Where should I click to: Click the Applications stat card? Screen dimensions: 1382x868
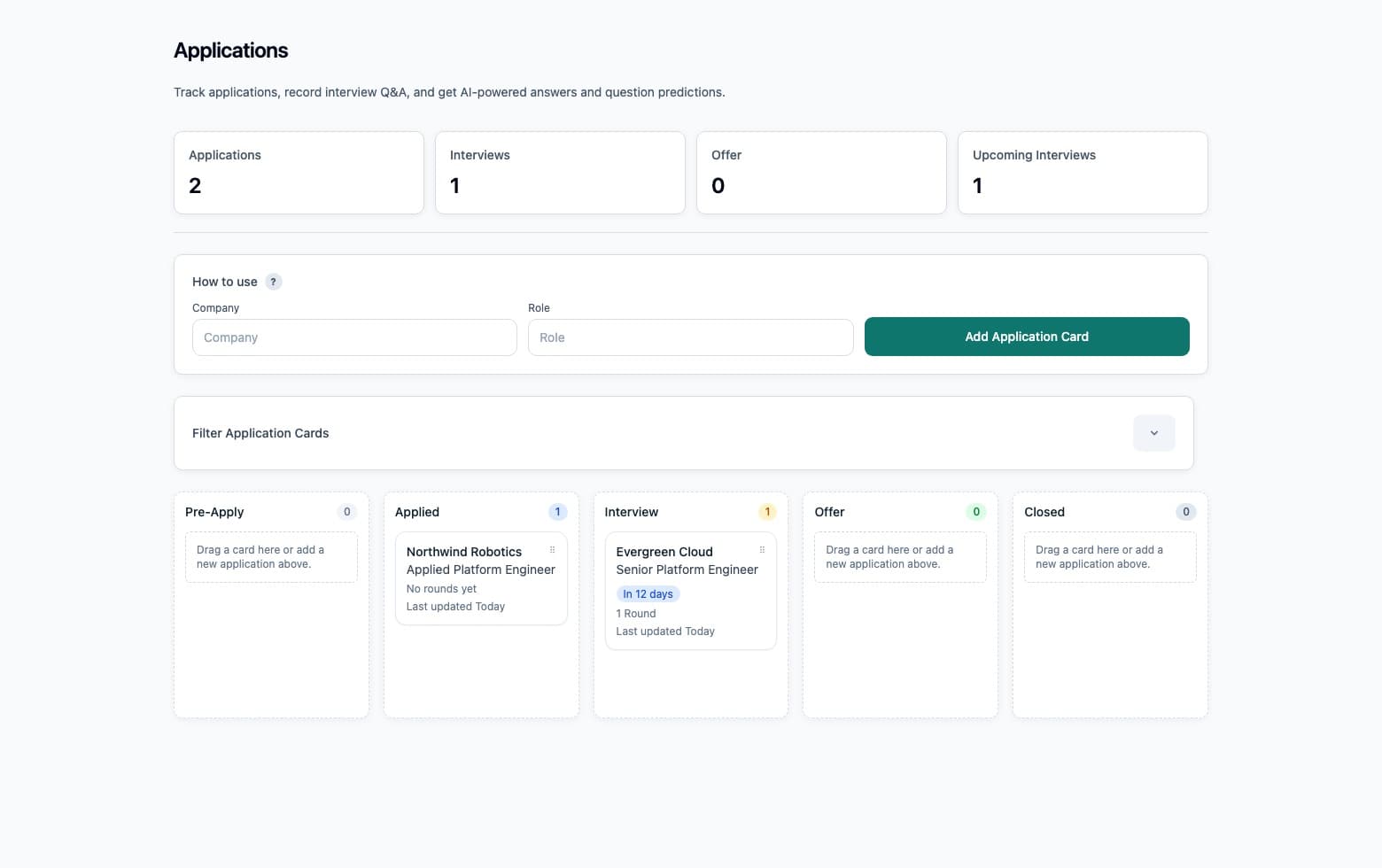pos(299,173)
